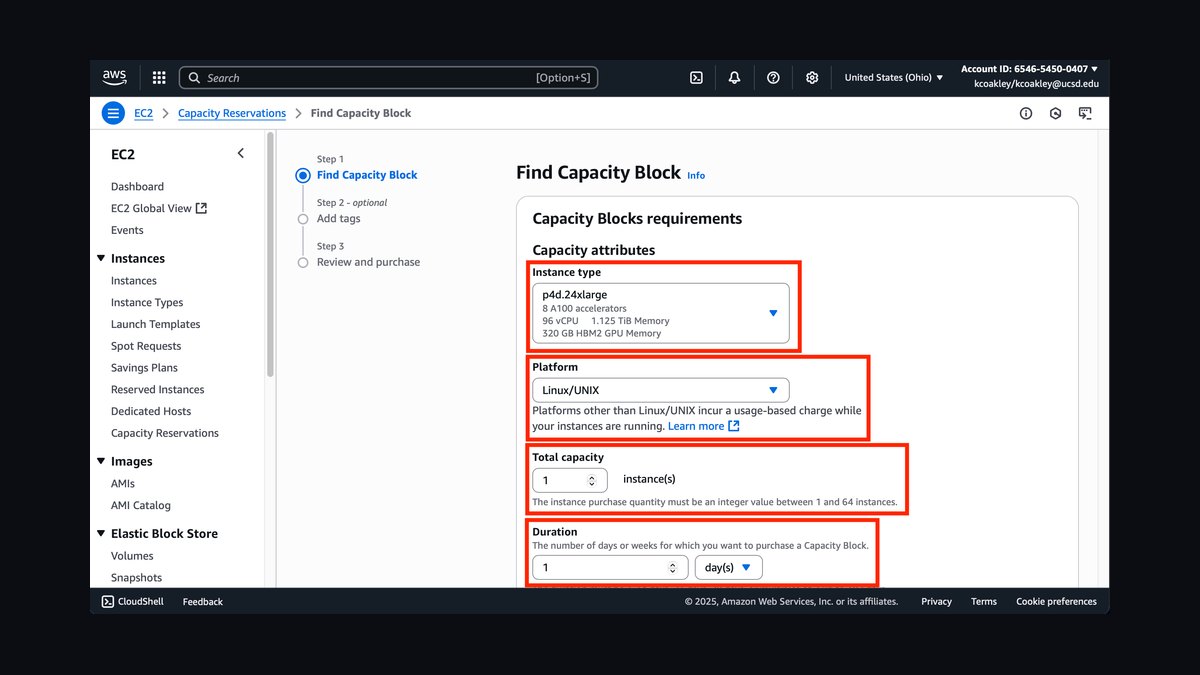The height and width of the screenshot is (675, 1200).
Task: Open the day(s) duration unit dropdown
Action: pos(728,567)
